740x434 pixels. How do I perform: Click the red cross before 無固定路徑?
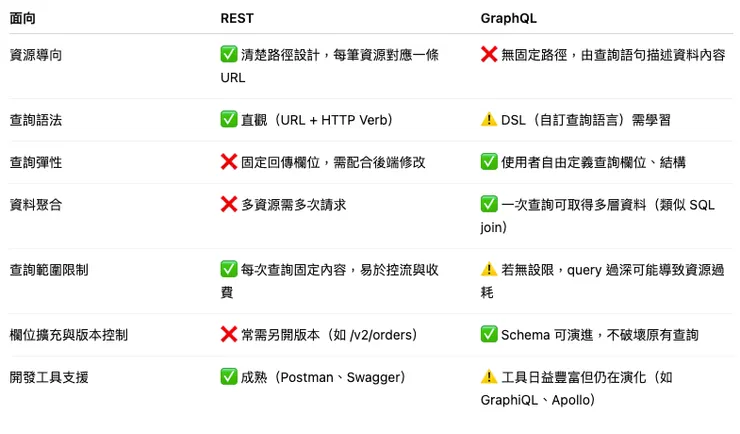click(x=489, y=55)
